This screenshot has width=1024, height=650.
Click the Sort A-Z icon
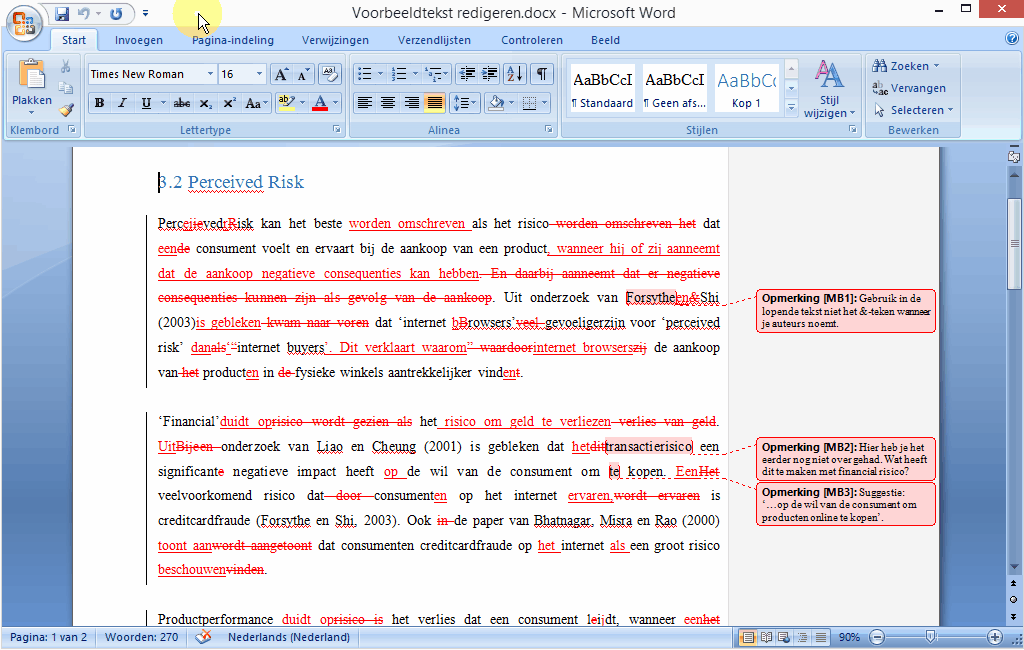tap(514, 74)
